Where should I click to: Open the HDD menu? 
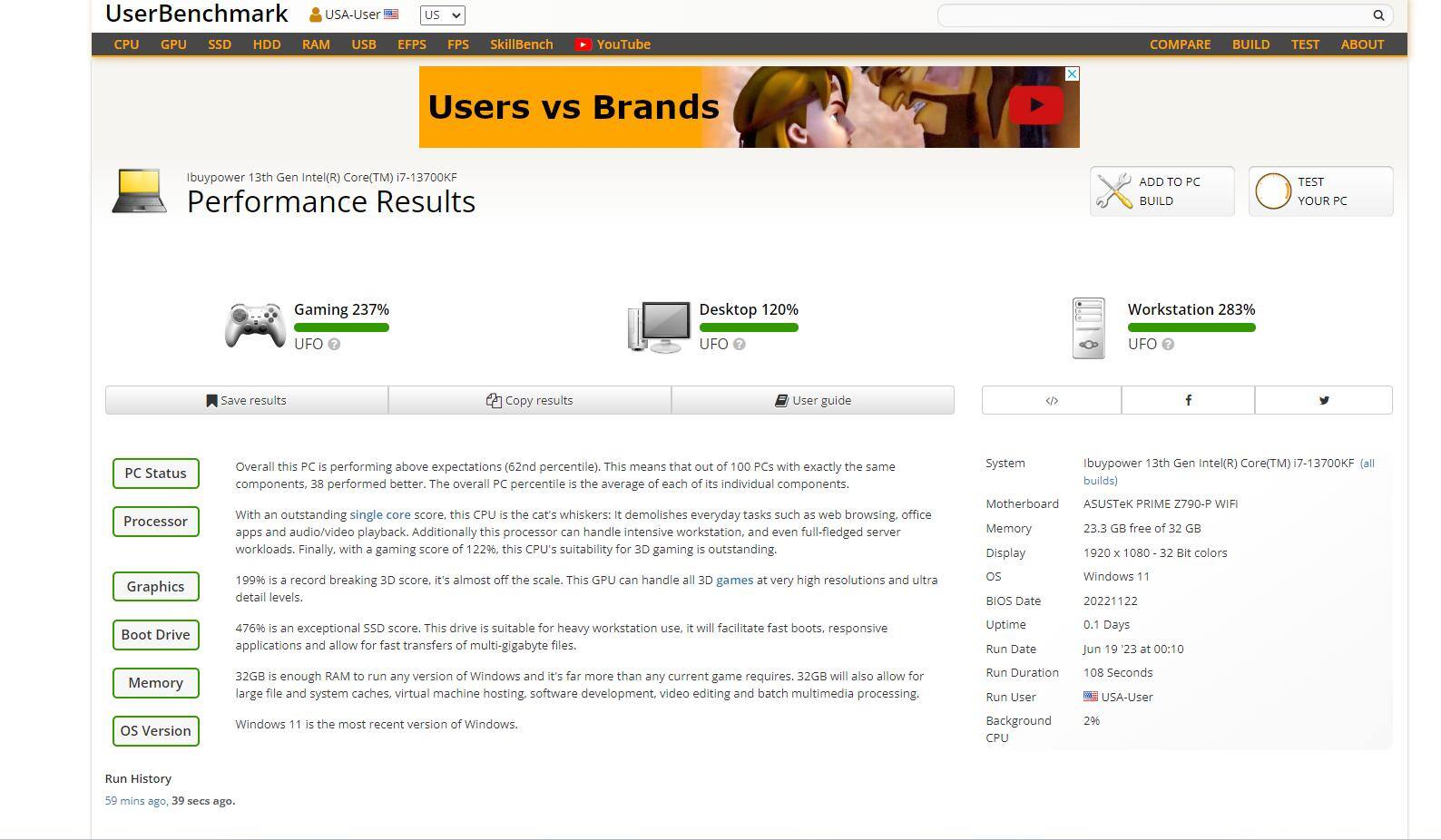[x=267, y=44]
